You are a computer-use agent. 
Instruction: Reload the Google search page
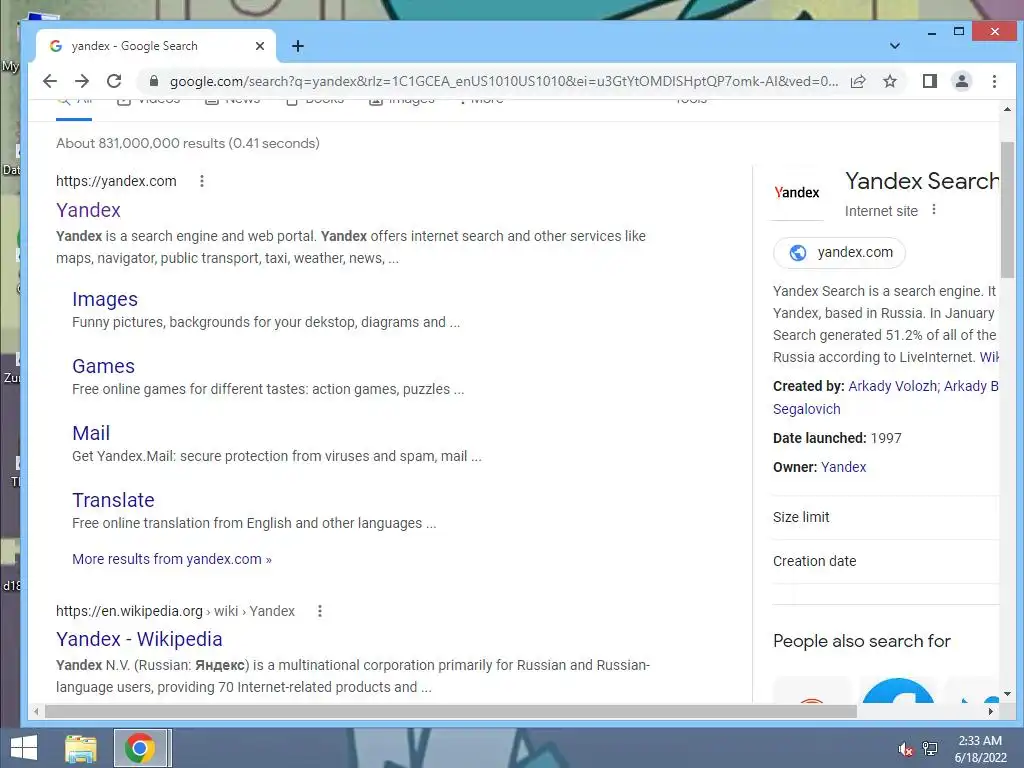point(114,81)
